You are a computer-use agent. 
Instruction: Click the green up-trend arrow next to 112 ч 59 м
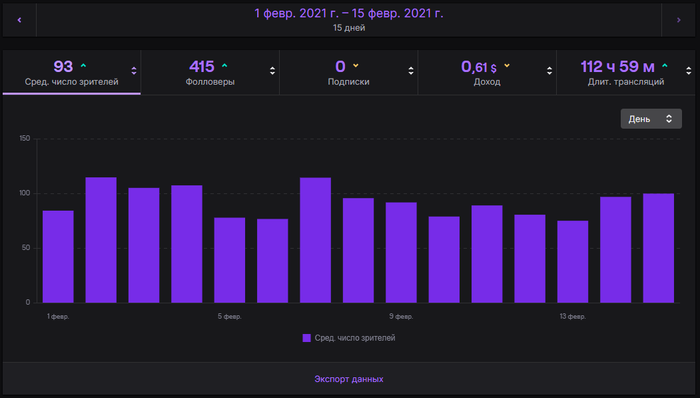pos(665,66)
